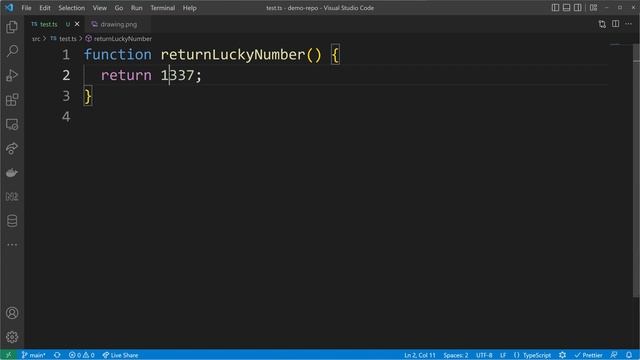Click src in breadcrumb
The height and width of the screenshot is (360, 640).
(x=36, y=39)
